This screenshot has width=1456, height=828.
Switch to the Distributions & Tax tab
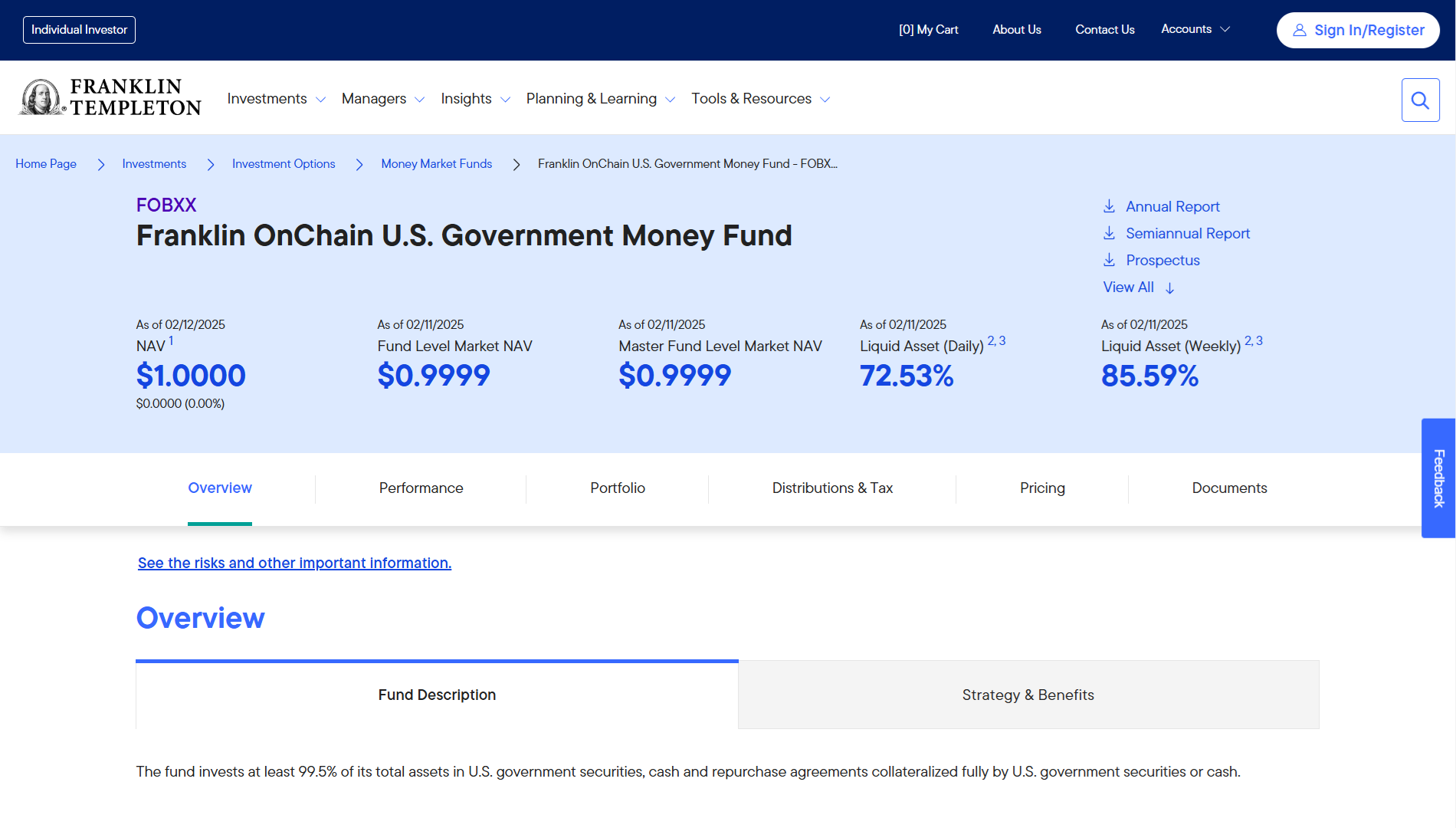(833, 488)
